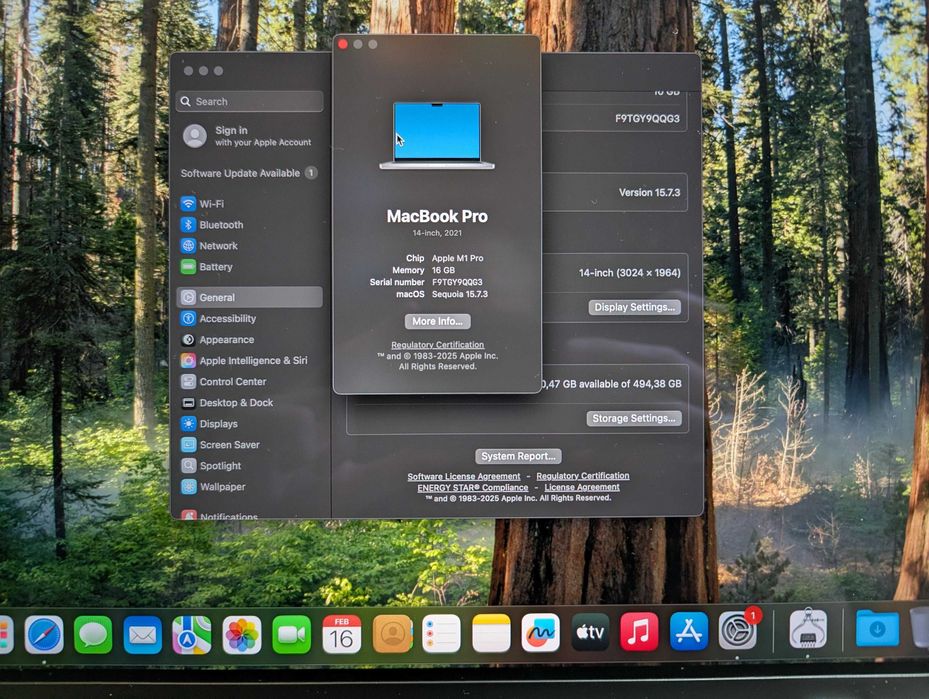Image resolution: width=929 pixels, height=699 pixels.
Task: Open Apple TV app from the Dock
Action: (590, 632)
